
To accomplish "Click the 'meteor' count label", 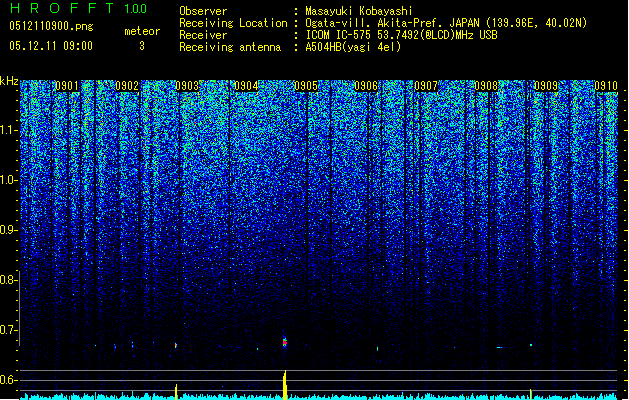I will pyautogui.click(x=142, y=31).
